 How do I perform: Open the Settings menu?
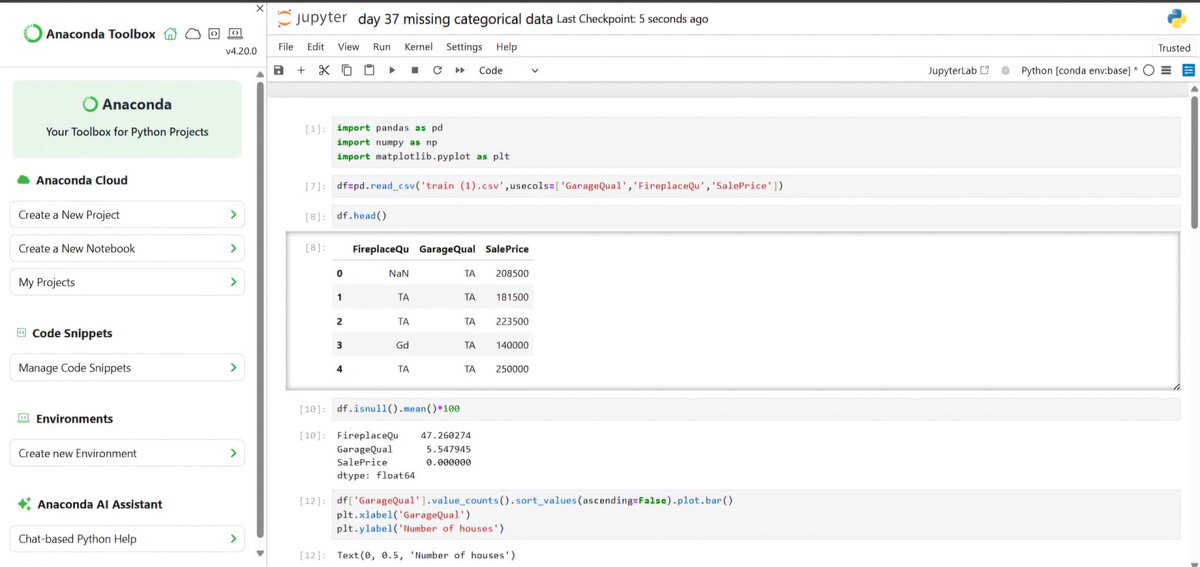[464, 47]
